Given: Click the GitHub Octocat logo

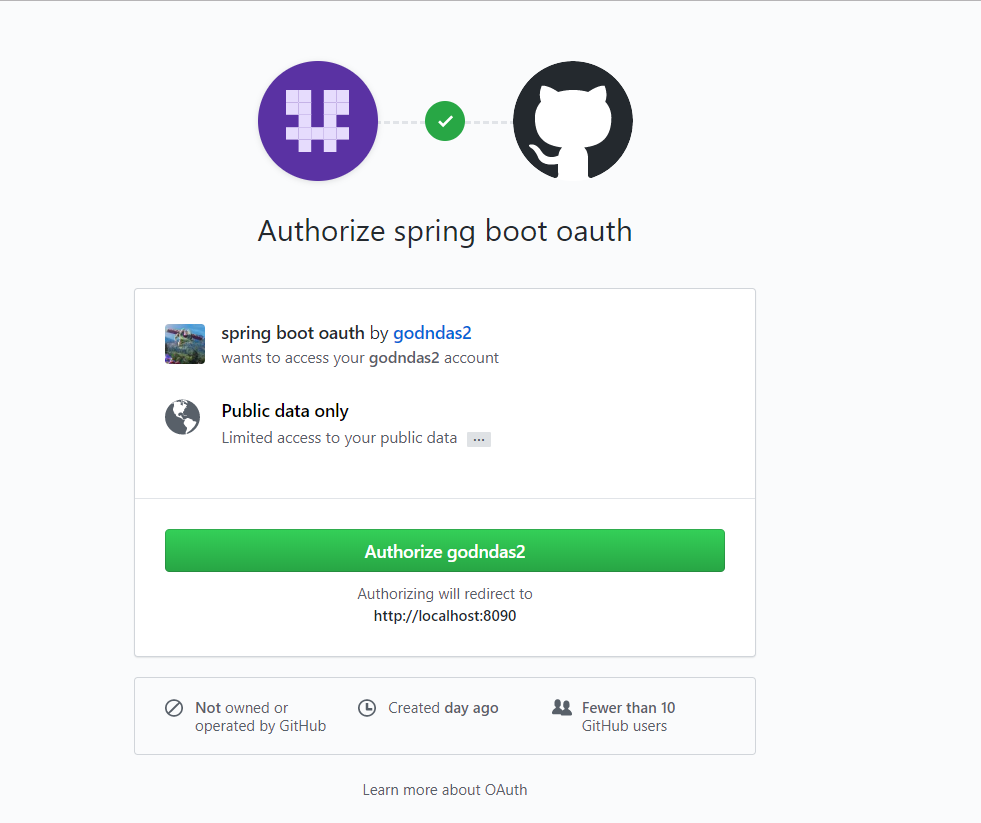Looking at the screenshot, I should click(x=572, y=120).
